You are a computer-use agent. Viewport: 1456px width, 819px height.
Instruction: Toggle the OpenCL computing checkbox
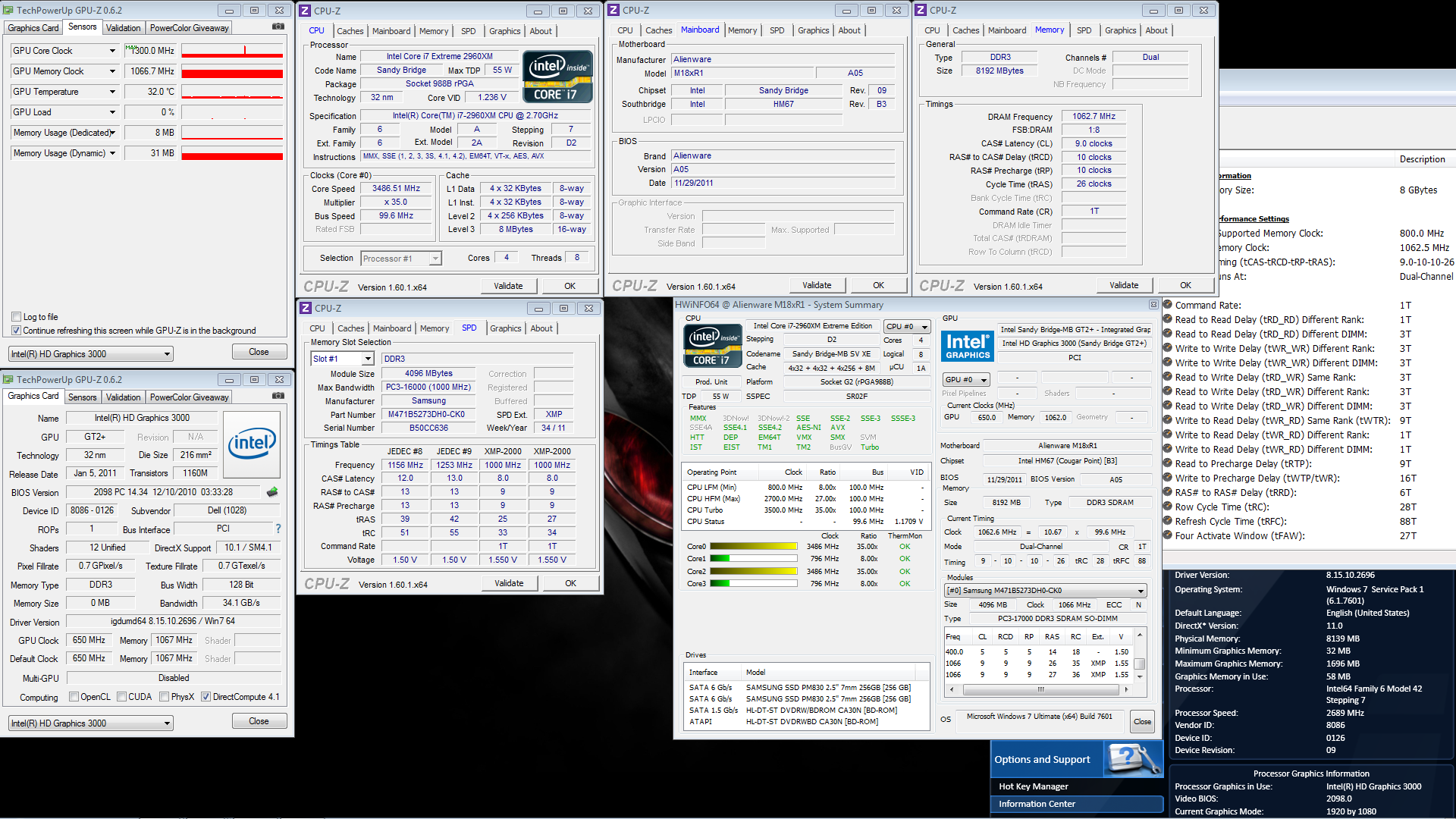(x=74, y=697)
